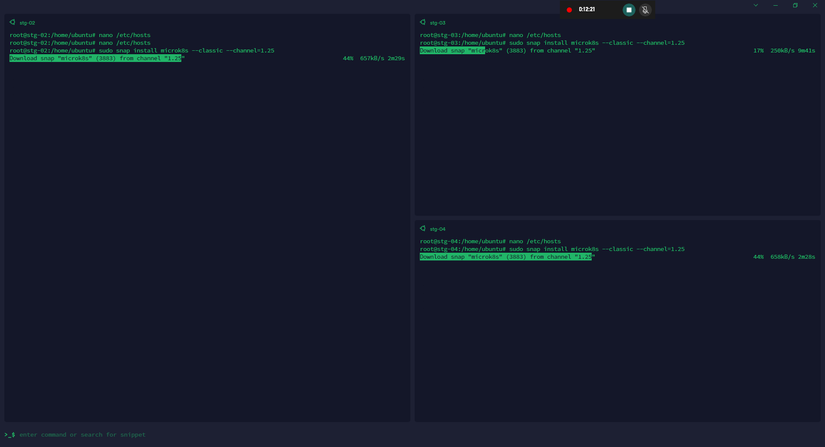Click the stg-02 pane terminal icon
Viewport: 825px width, 447px height.
pyautogui.click(x=12, y=22)
